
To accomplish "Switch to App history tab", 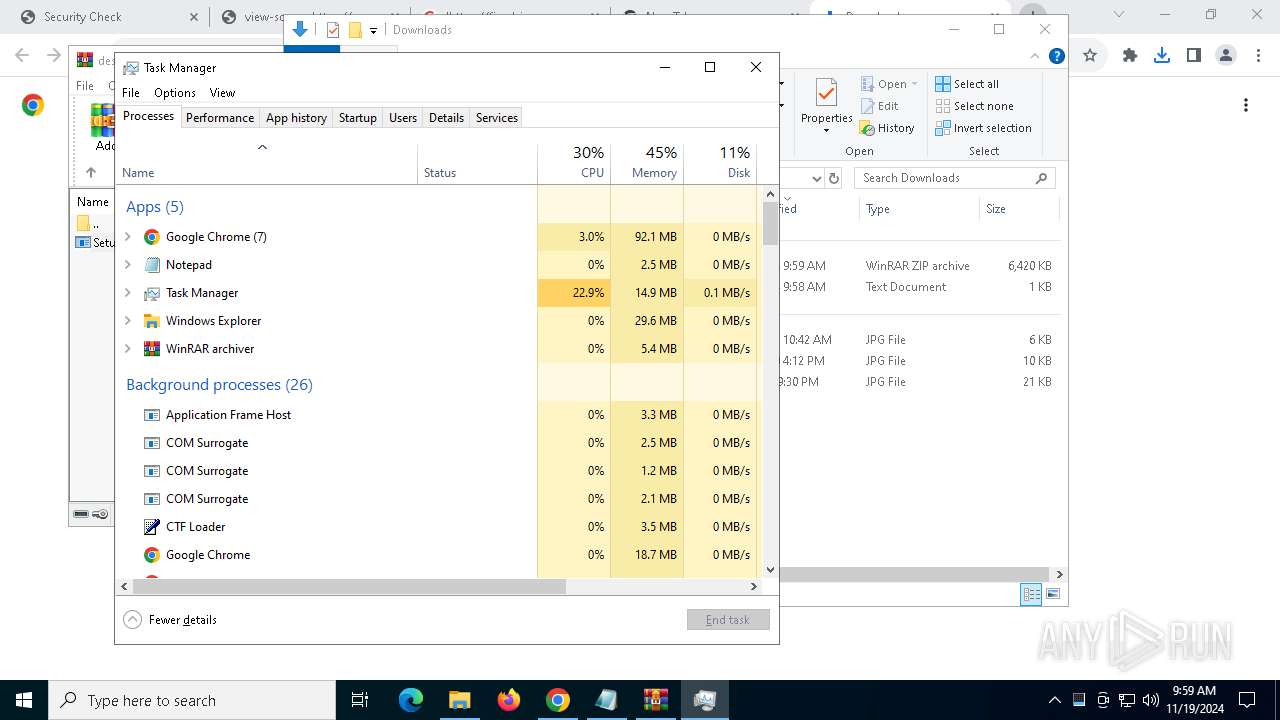I will pos(296,118).
